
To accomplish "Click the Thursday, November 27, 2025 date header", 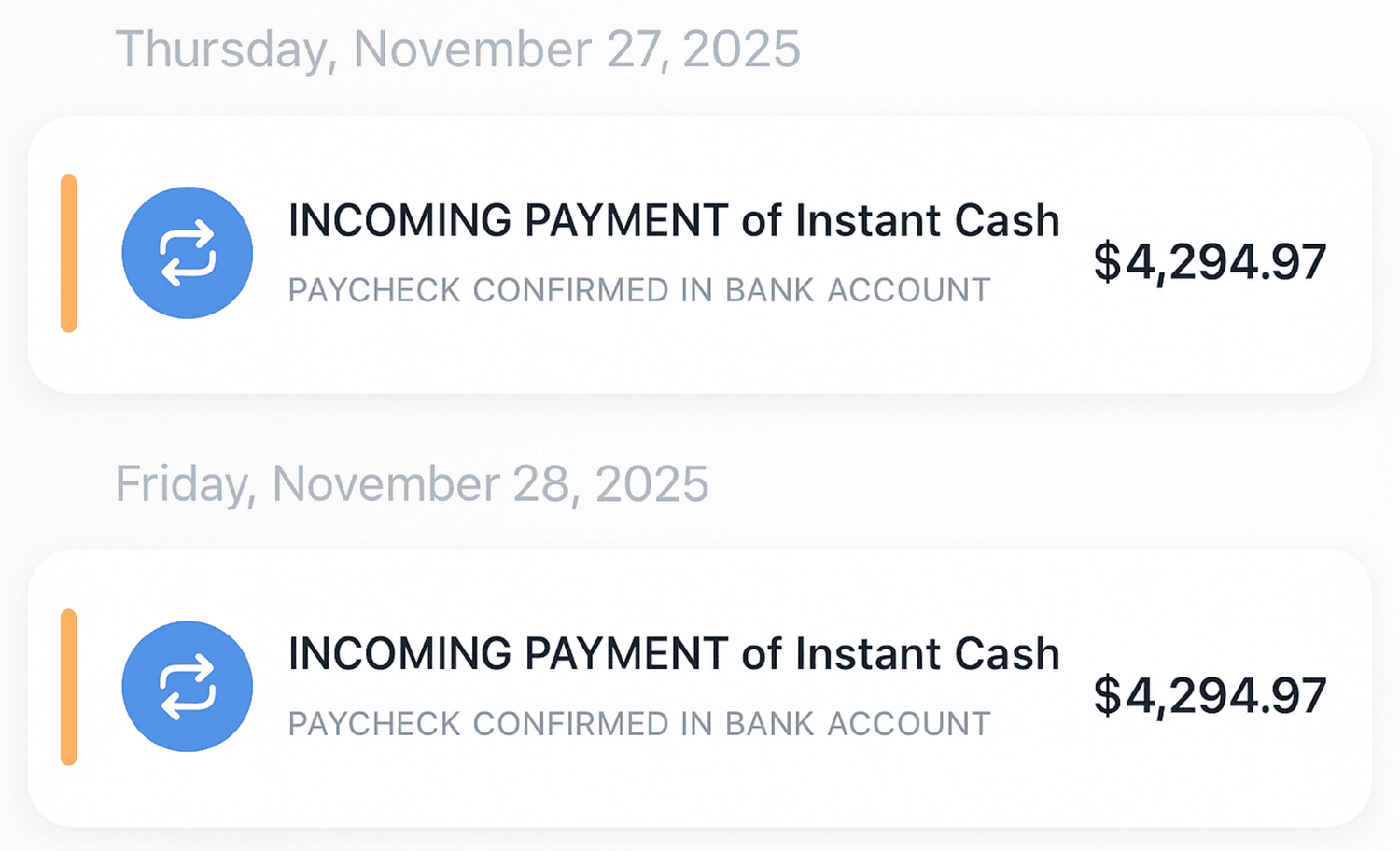I will [x=458, y=49].
